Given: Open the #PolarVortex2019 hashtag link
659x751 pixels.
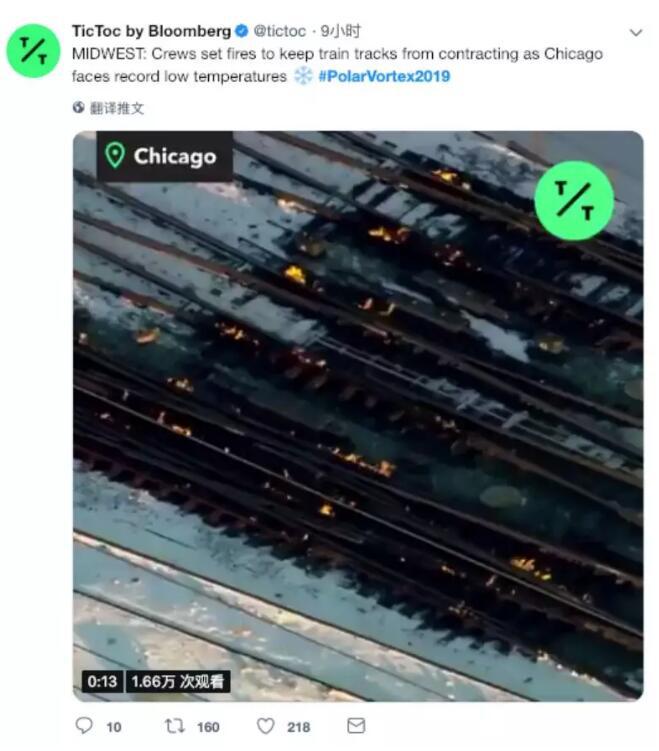Looking at the screenshot, I should click(384, 76).
